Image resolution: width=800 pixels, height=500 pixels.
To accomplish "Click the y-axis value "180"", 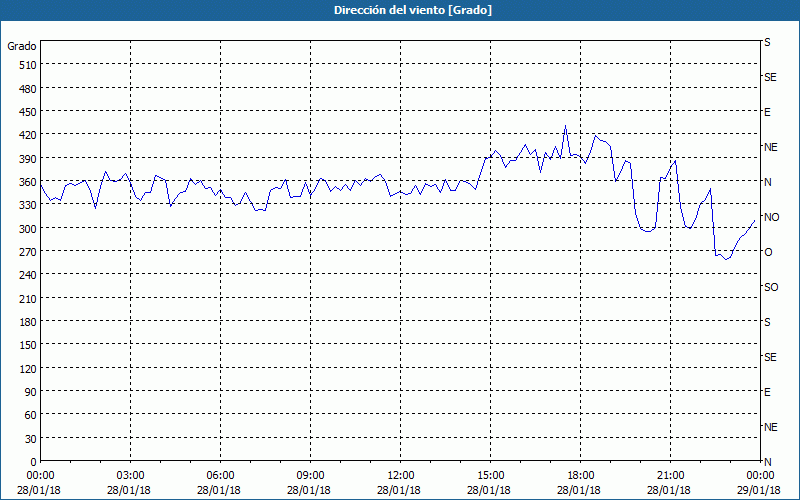I will [28, 322].
